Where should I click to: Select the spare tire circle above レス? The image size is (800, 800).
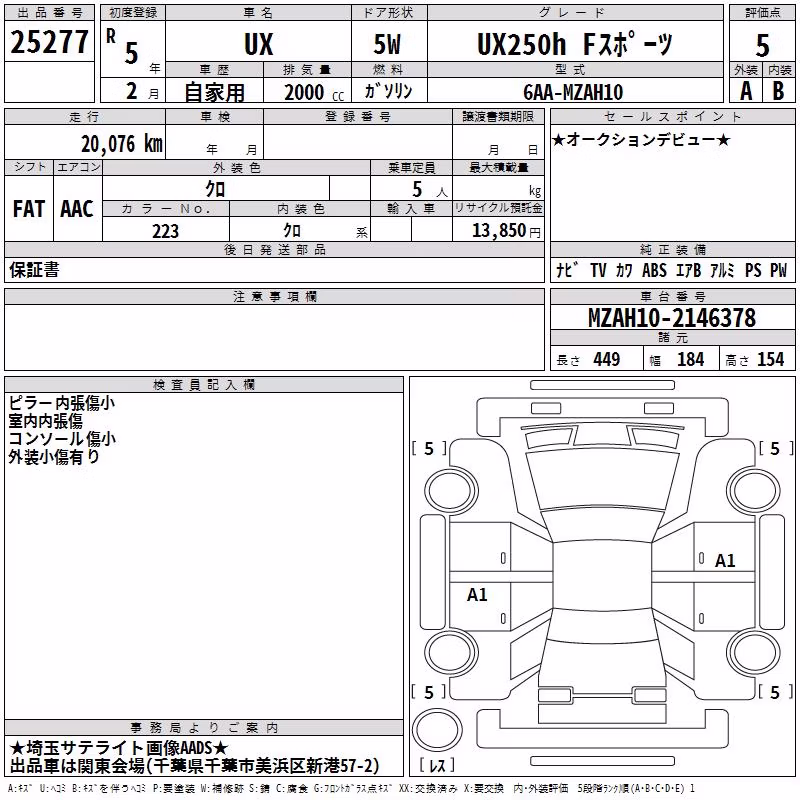pos(437,729)
